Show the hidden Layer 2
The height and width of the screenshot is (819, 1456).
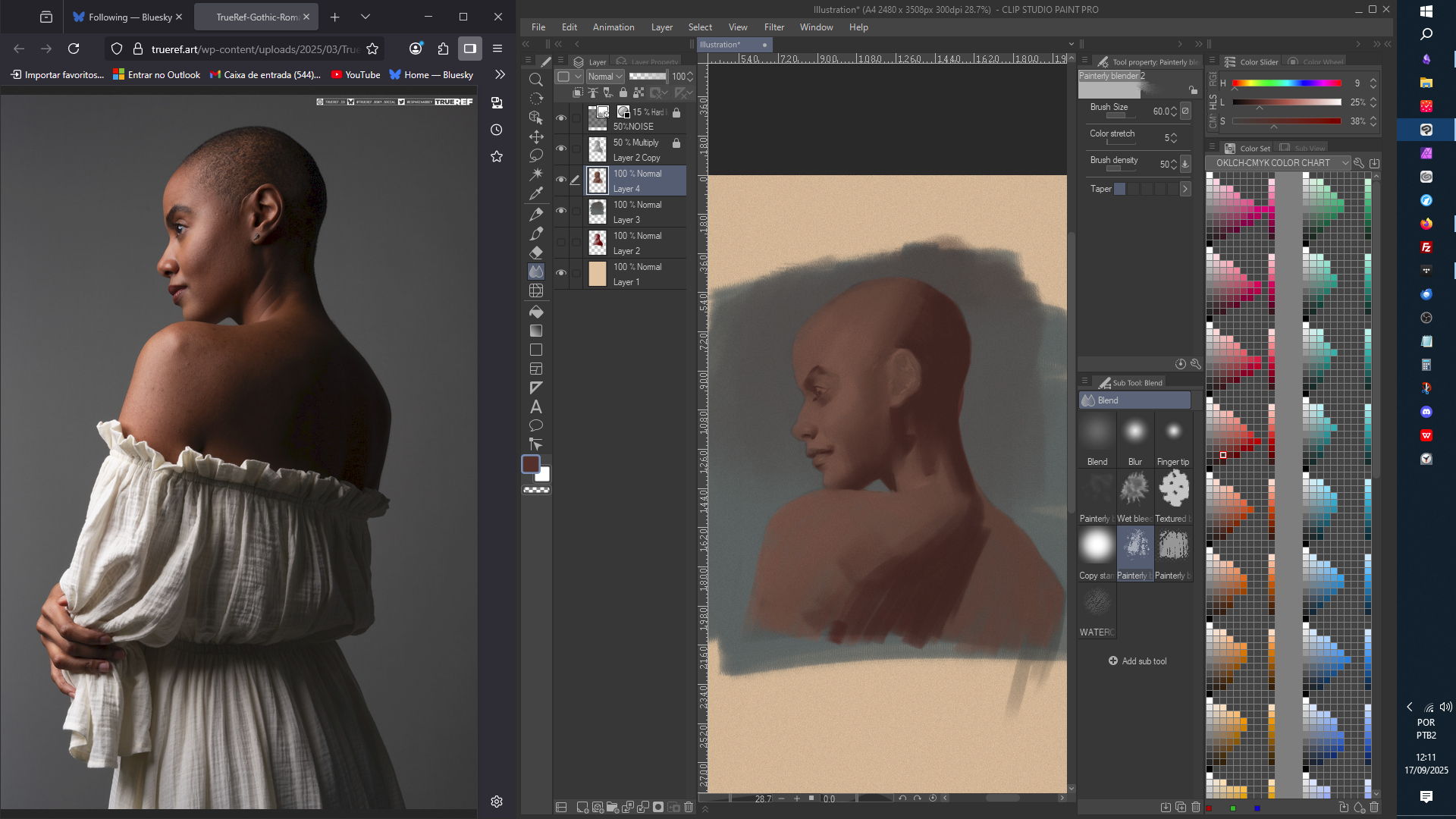[561, 243]
